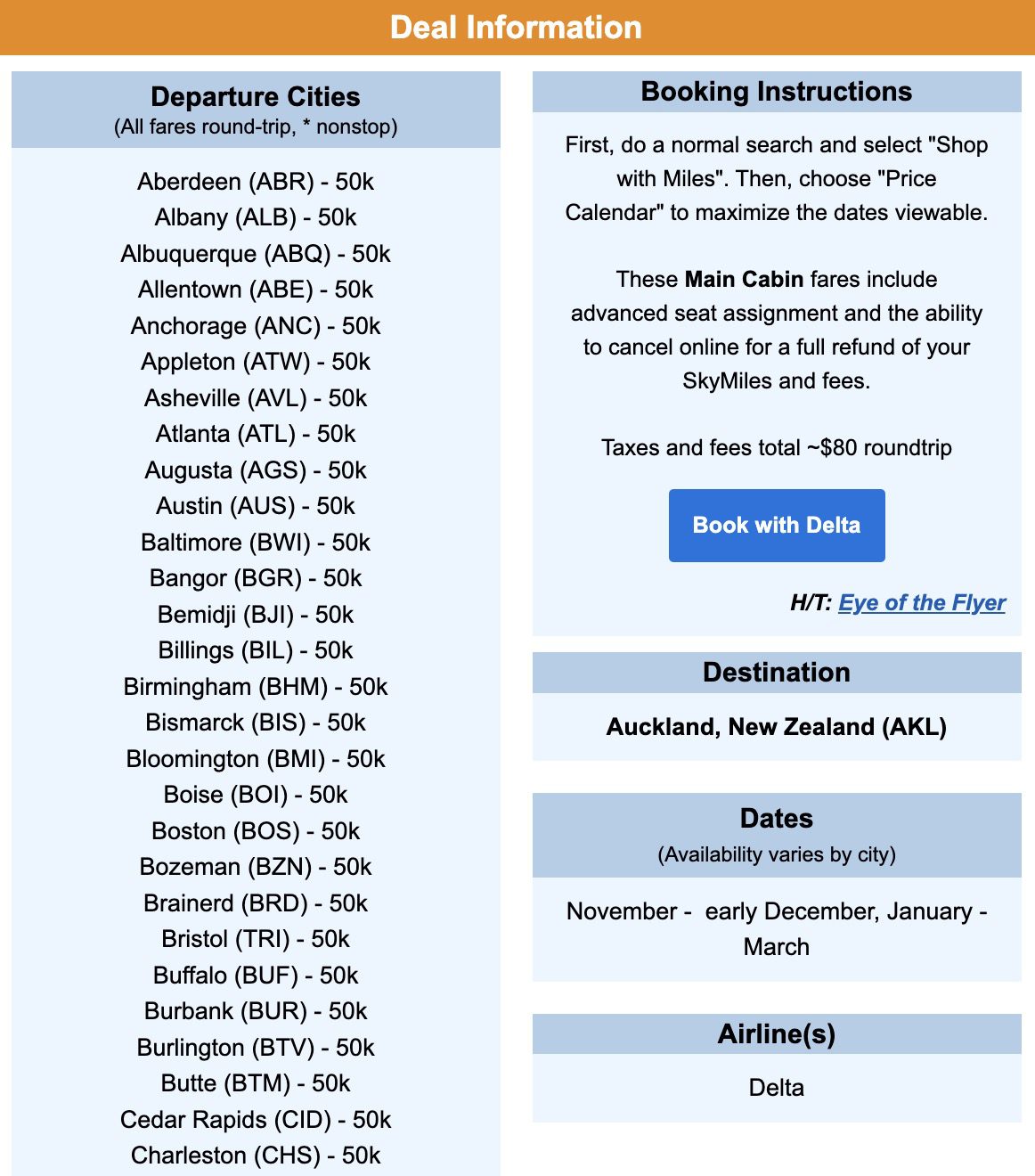
Task: Click the Delta airline name text
Action: [x=776, y=1088]
